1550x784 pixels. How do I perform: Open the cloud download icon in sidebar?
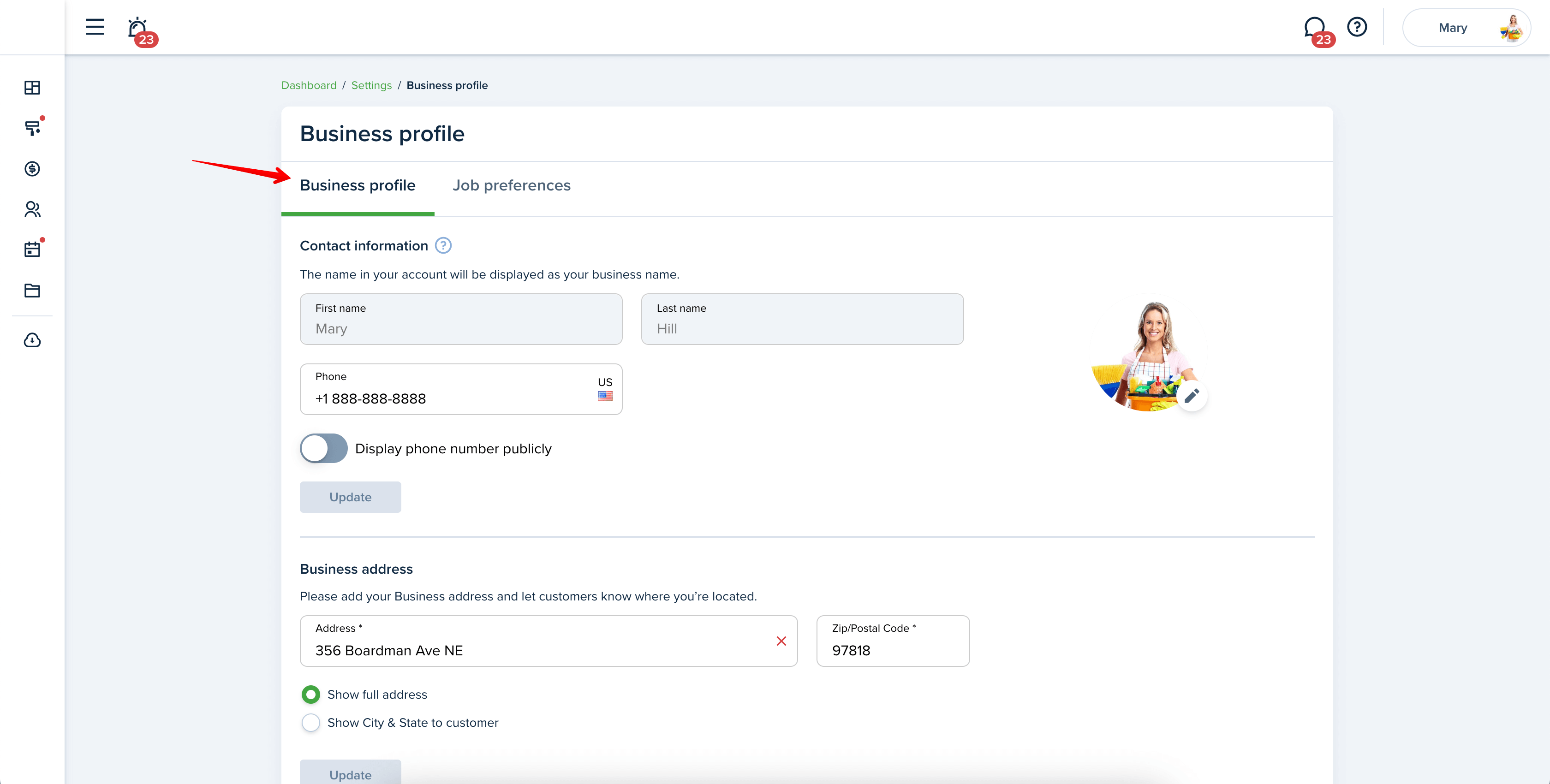[32, 340]
